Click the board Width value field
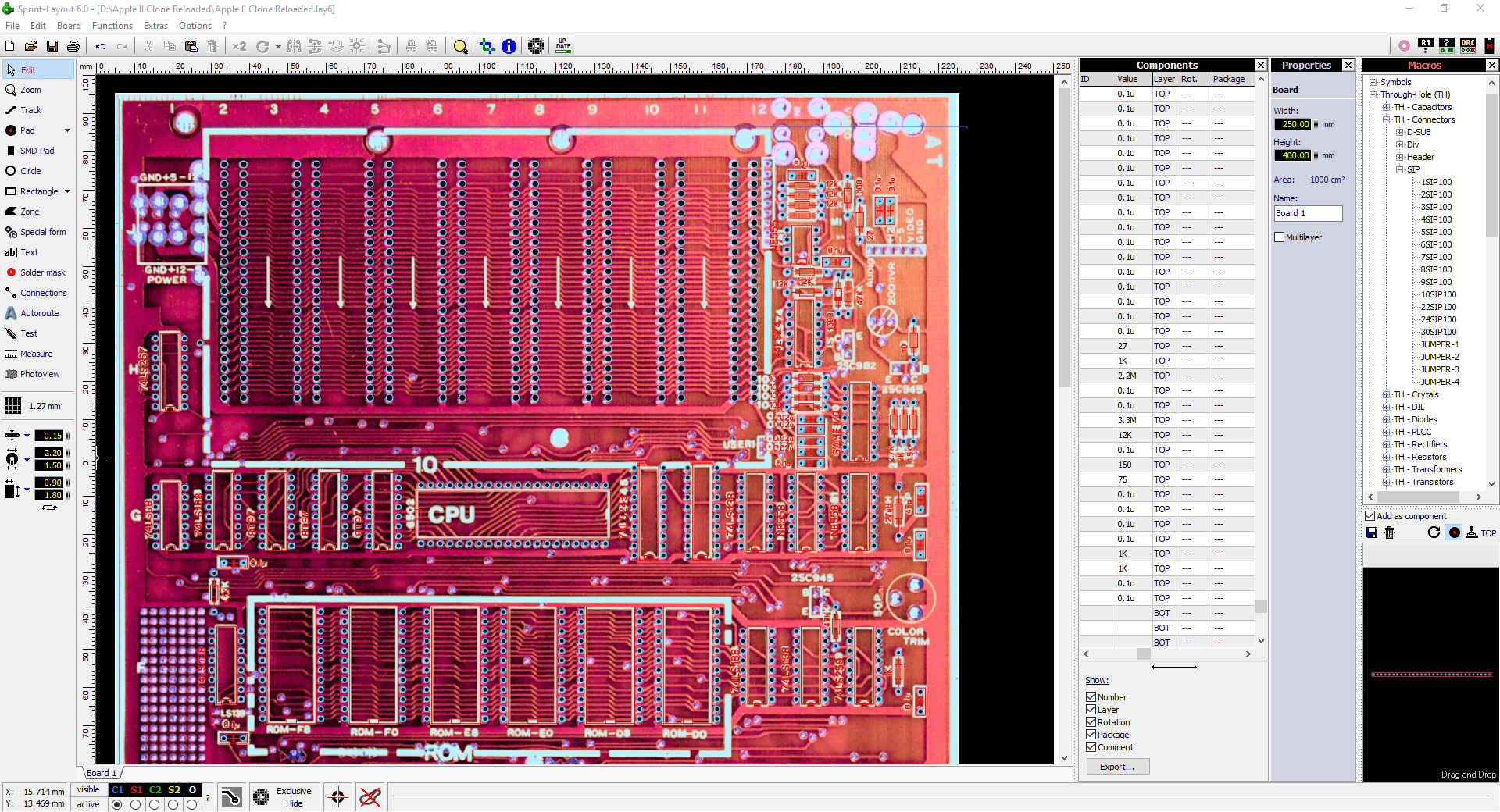 tap(1293, 124)
